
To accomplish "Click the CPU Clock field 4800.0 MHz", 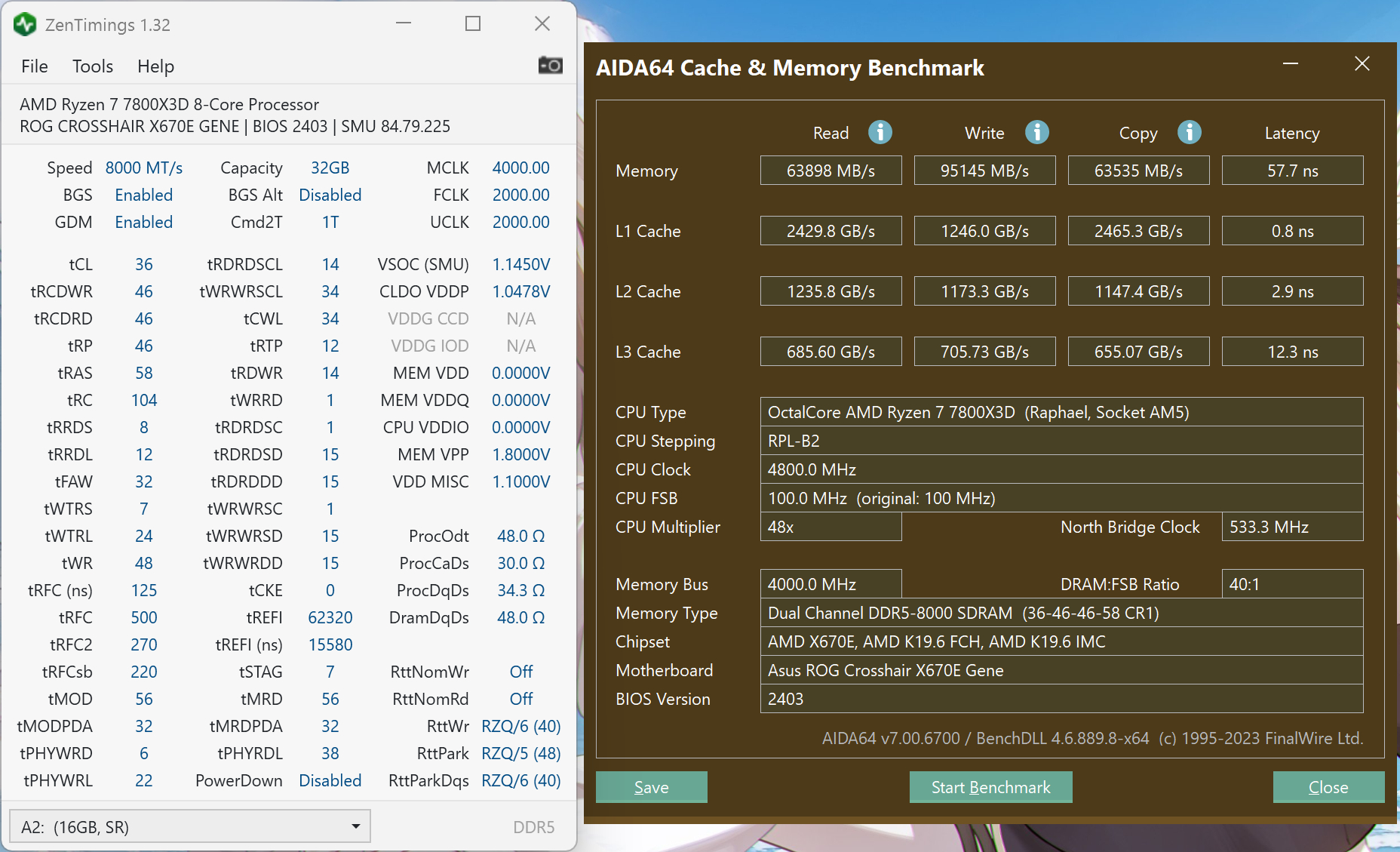I will [x=1061, y=469].
